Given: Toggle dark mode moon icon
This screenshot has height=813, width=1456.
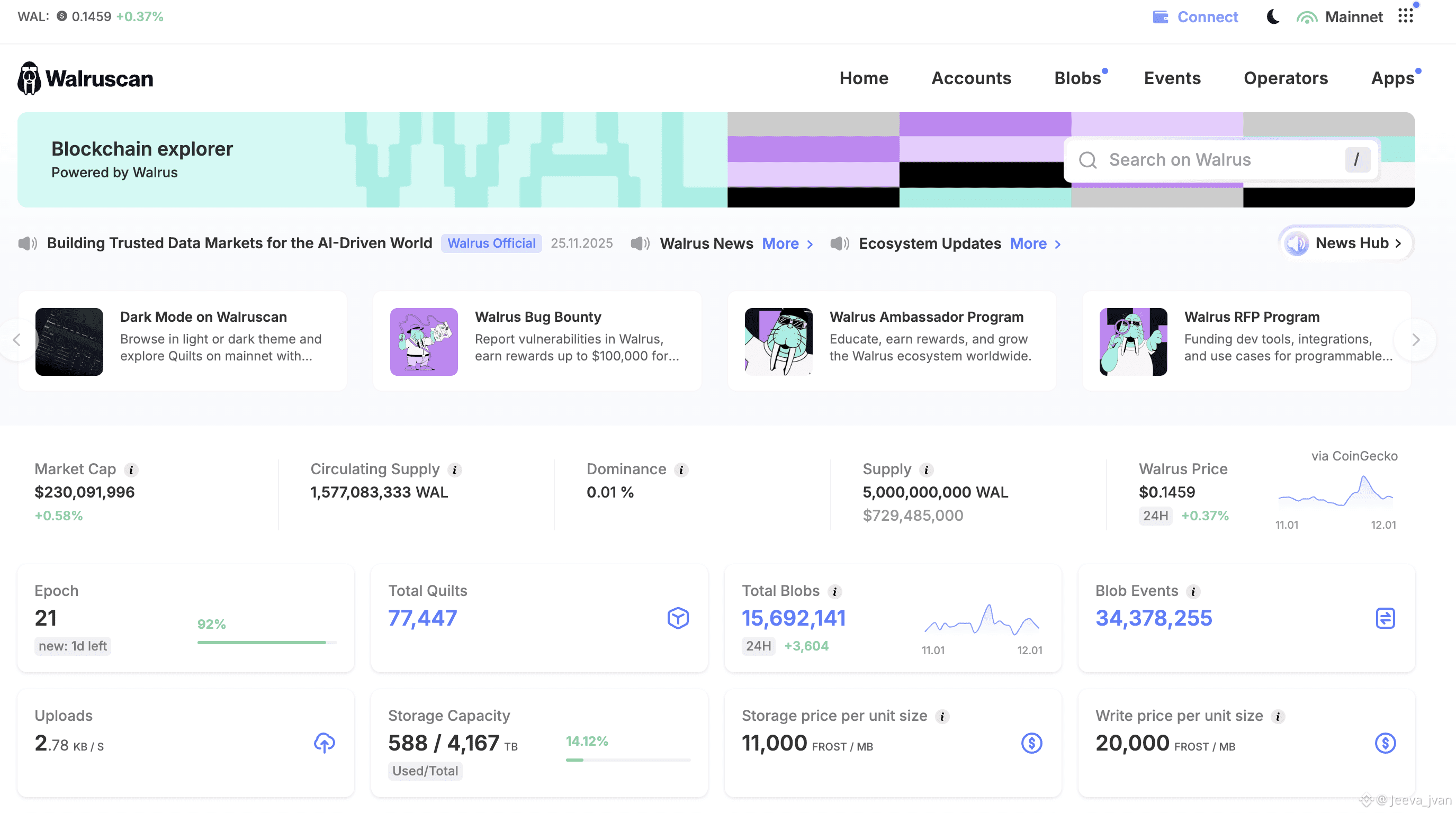Looking at the screenshot, I should tap(1272, 17).
